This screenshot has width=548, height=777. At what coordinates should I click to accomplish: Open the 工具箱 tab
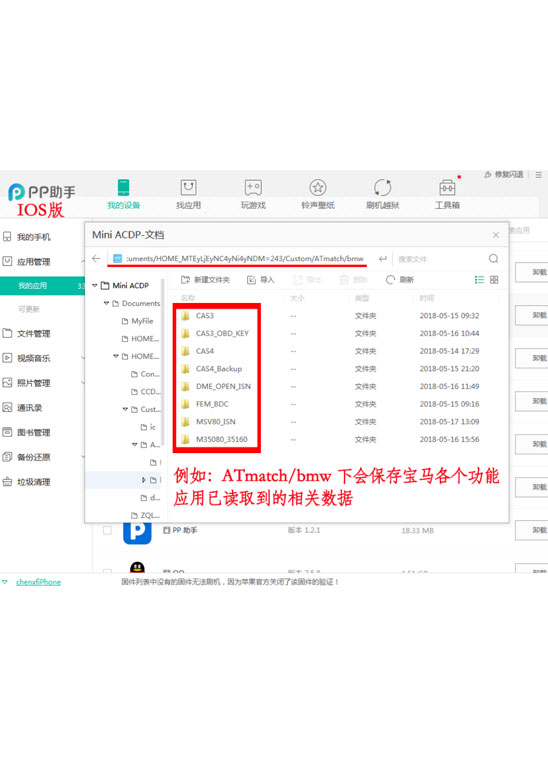[x=447, y=194]
